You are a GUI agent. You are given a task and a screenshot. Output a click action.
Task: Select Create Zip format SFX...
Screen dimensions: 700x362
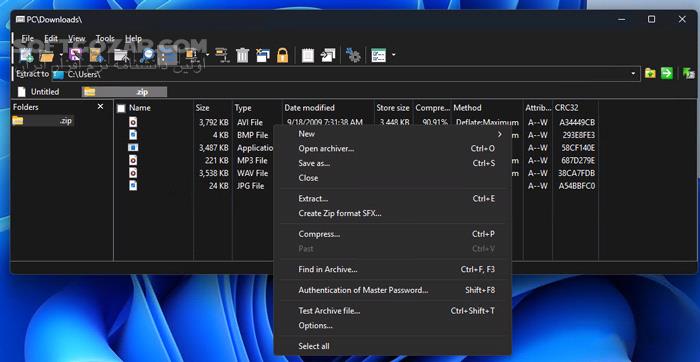[x=392, y=213]
